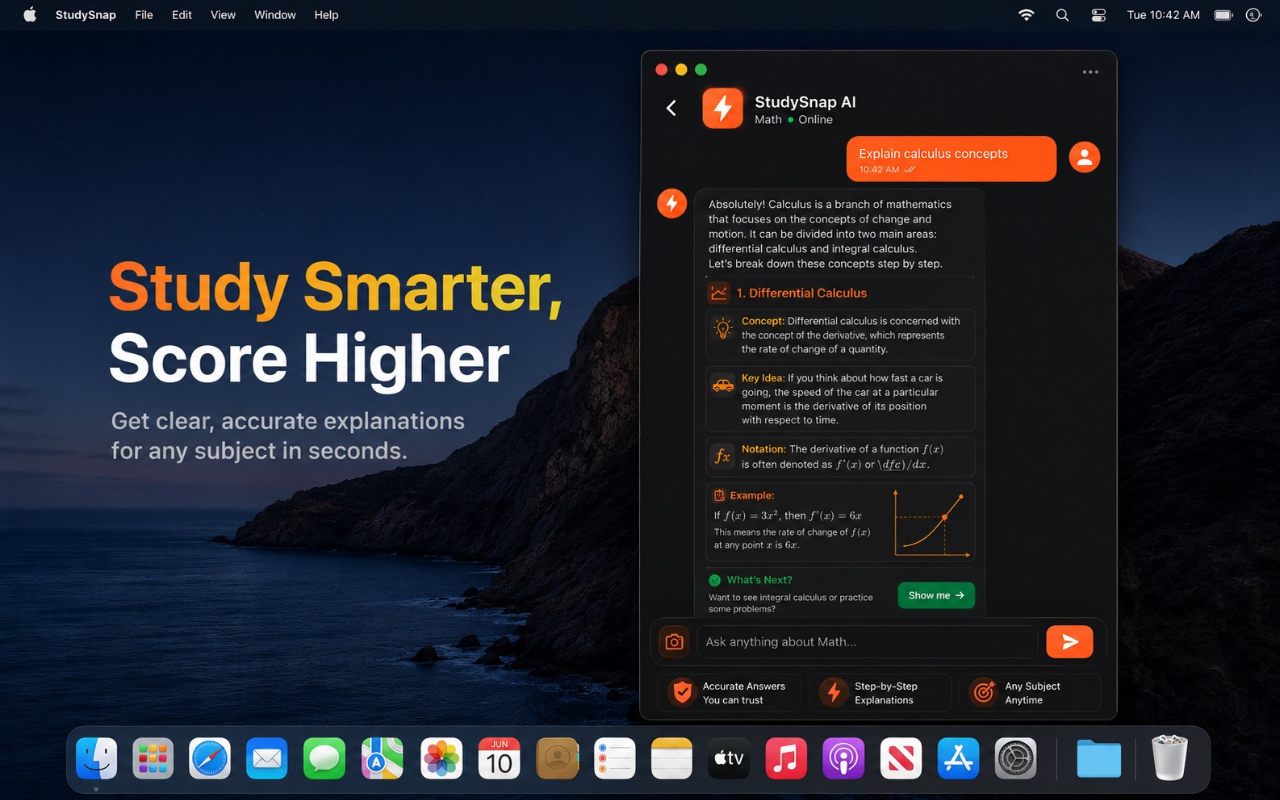Open App Store from the Dock
The image size is (1280, 800).
tap(958, 758)
